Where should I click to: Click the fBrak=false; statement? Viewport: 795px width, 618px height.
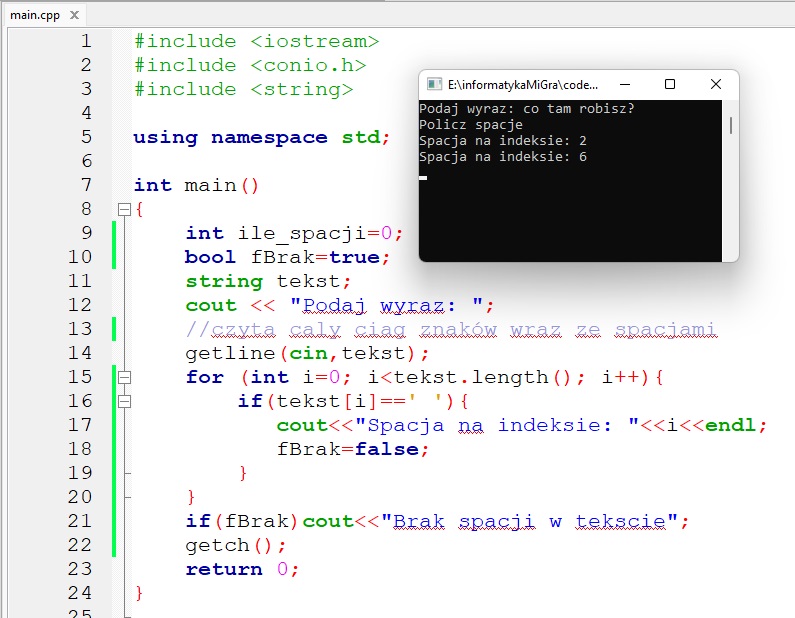(x=353, y=449)
